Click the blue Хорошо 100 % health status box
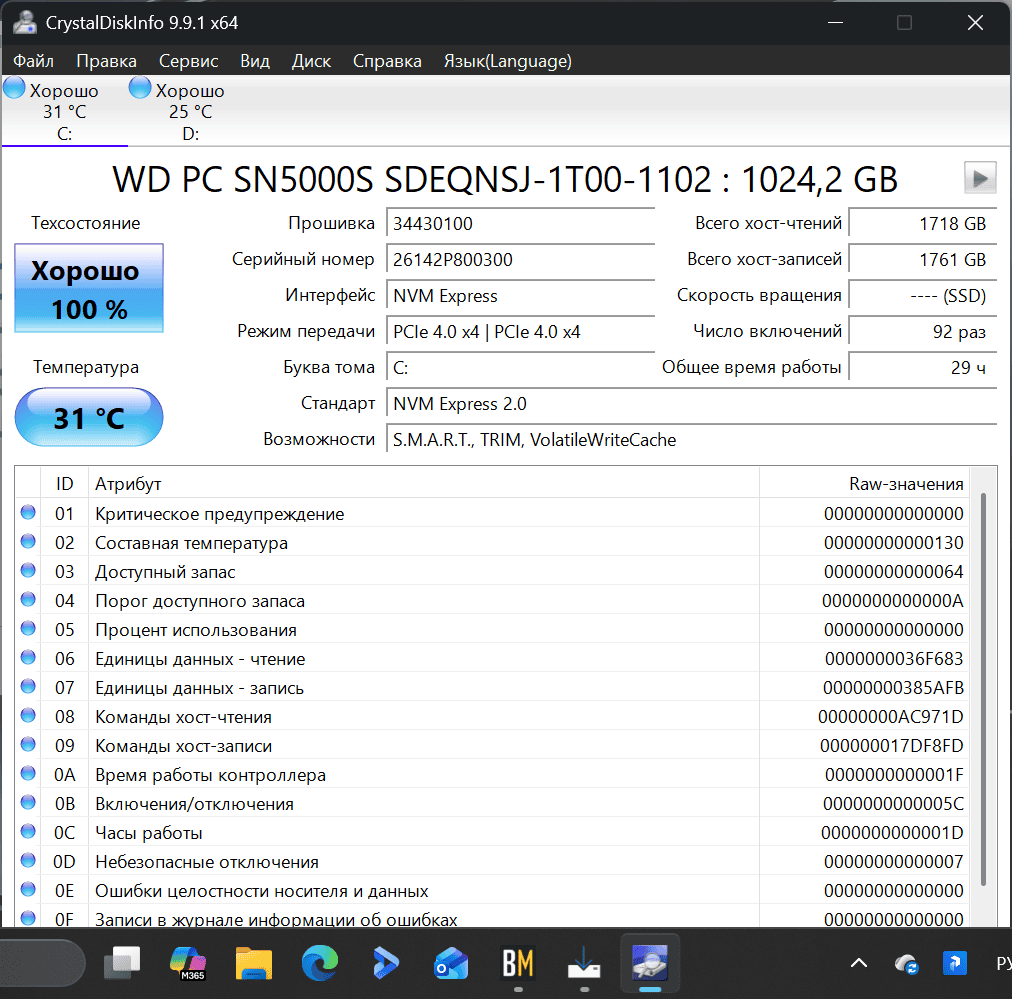This screenshot has width=1012, height=999. click(x=89, y=288)
